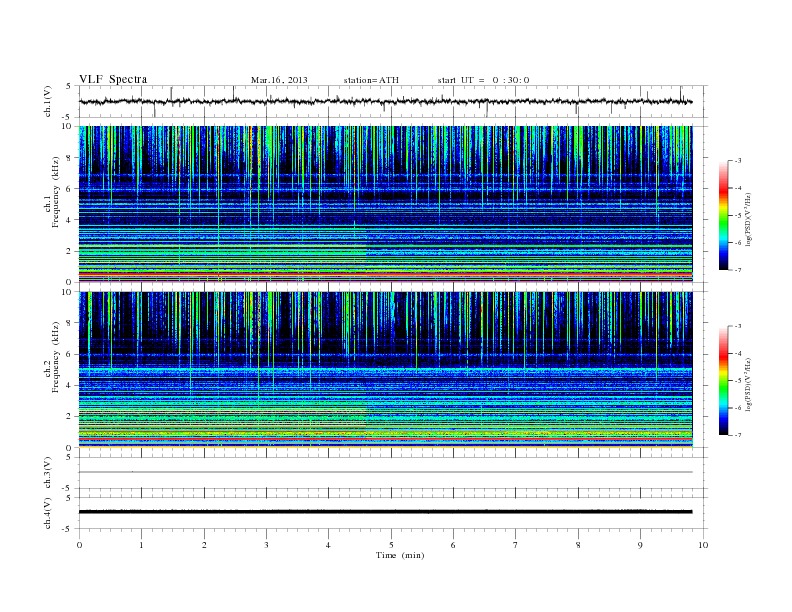Click the "-3" tick on ch.1 colorbar
The image size is (792, 612).
[x=737, y=161]
